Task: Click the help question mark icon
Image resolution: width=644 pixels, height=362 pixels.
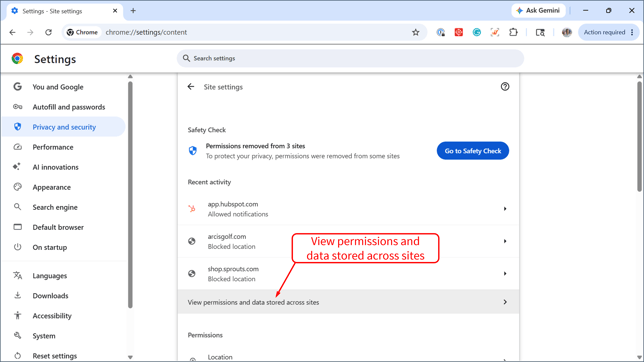Action: [x=505, y=87]
